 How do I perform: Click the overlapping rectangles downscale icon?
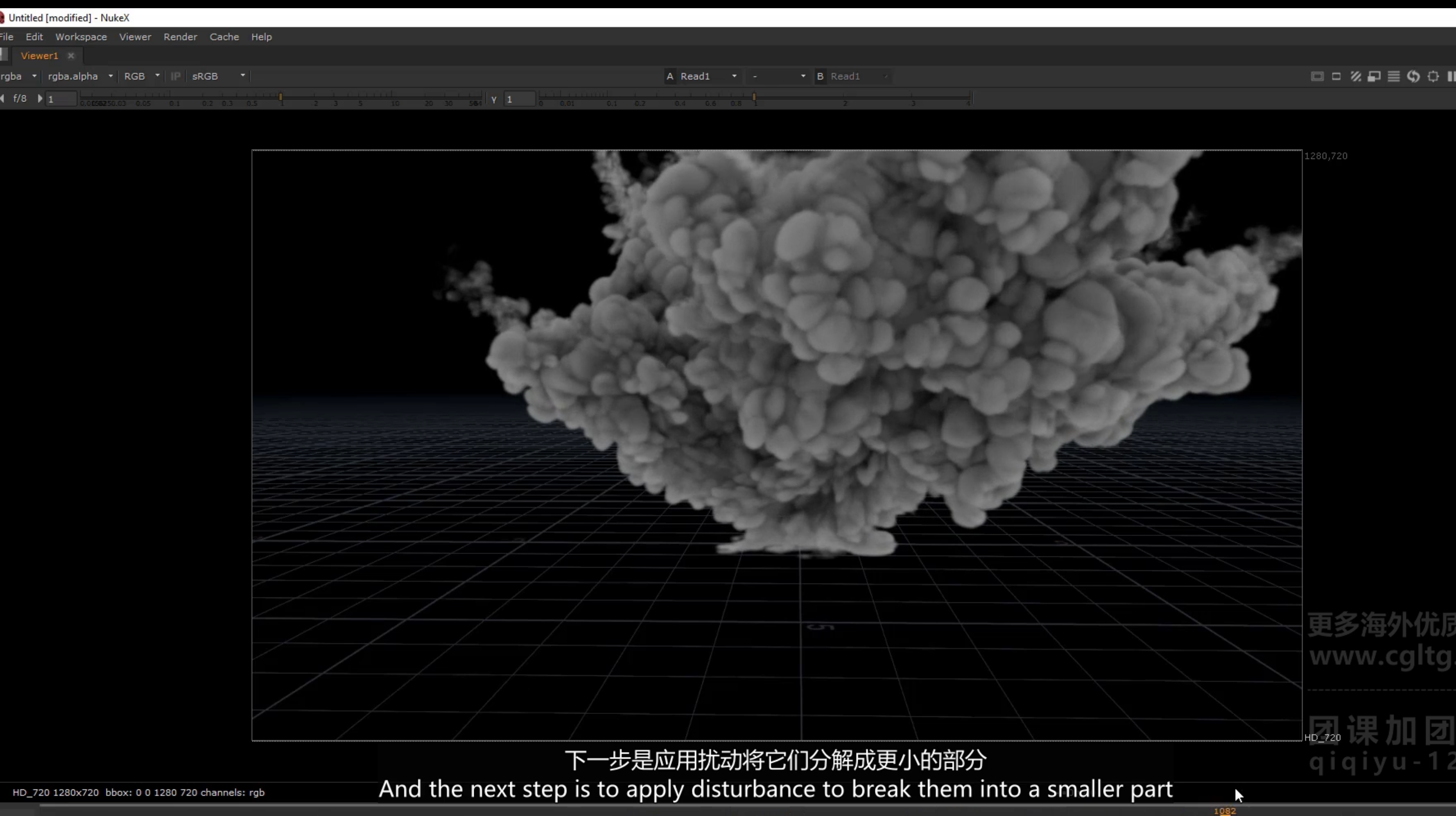(x=1374, y=76)
